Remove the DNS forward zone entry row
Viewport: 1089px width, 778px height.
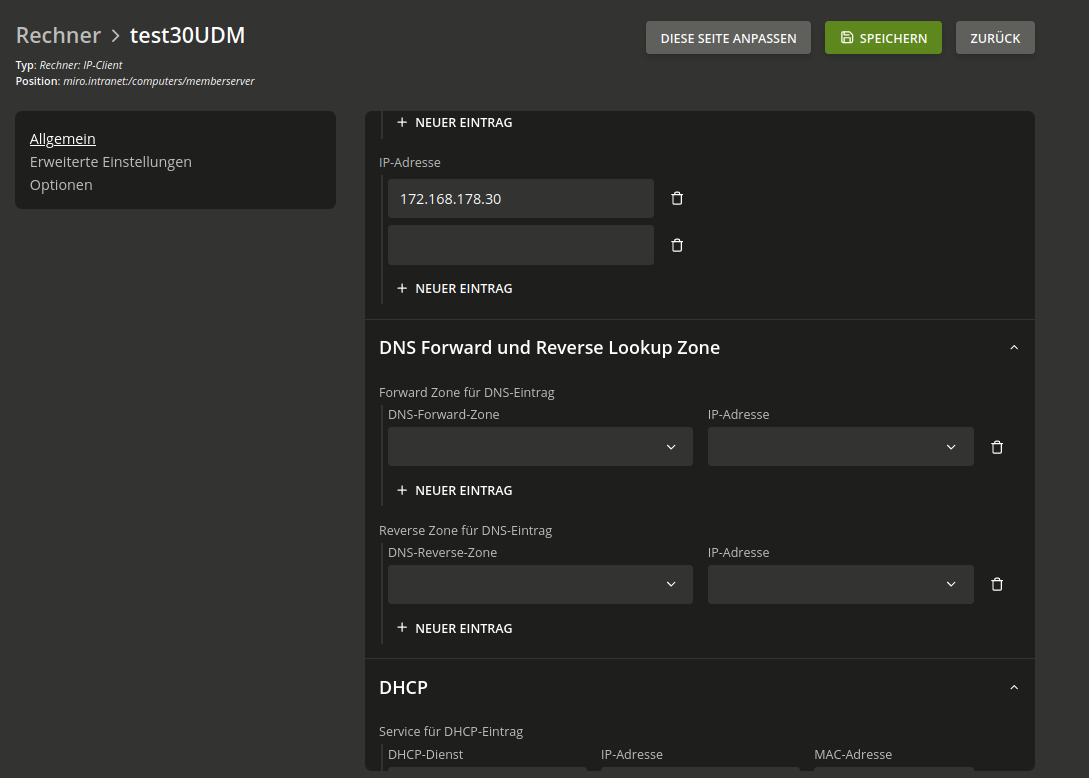click(996, 447)
